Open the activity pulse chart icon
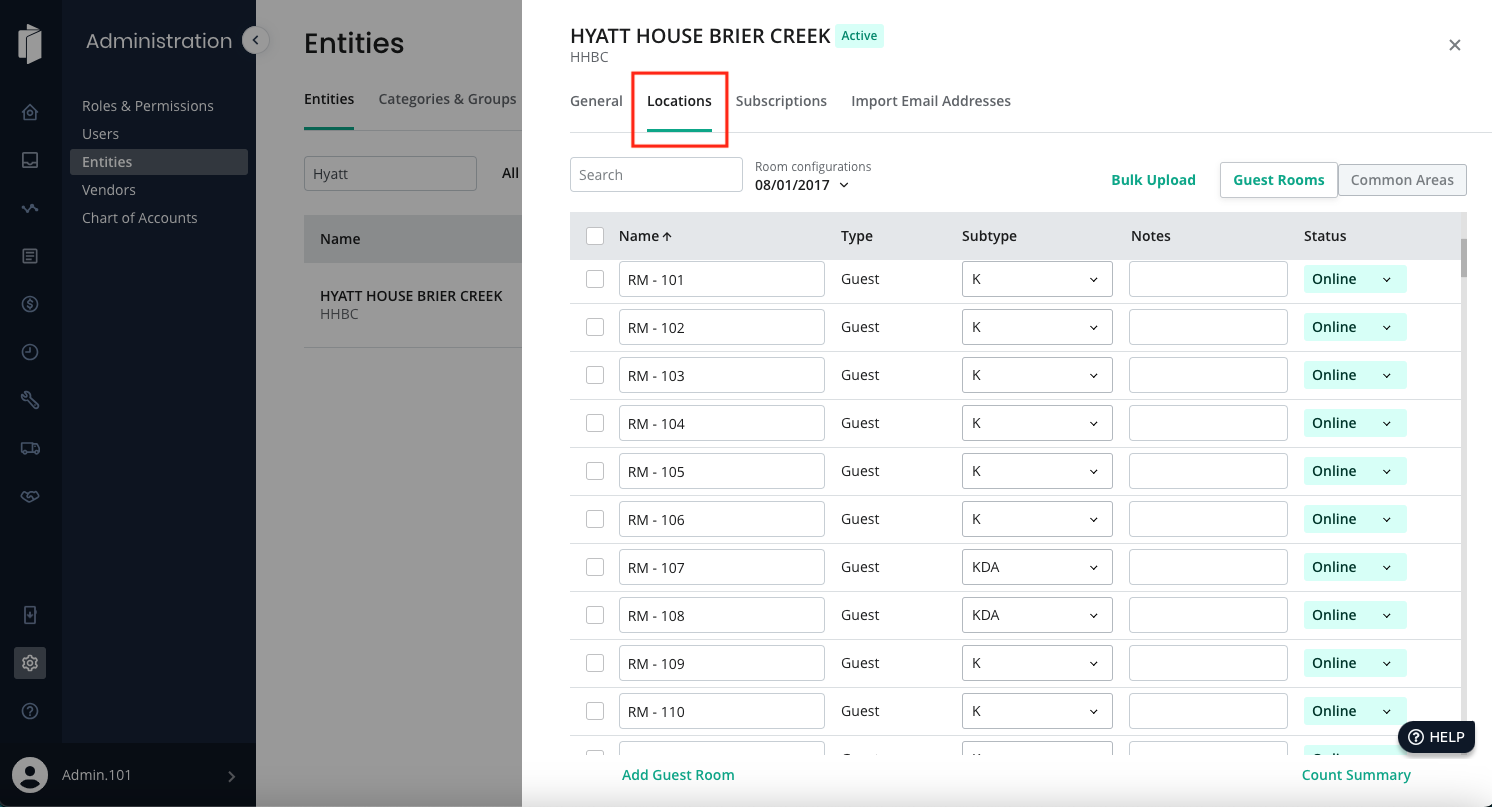The image size is (1492, 807). [30, 208]
